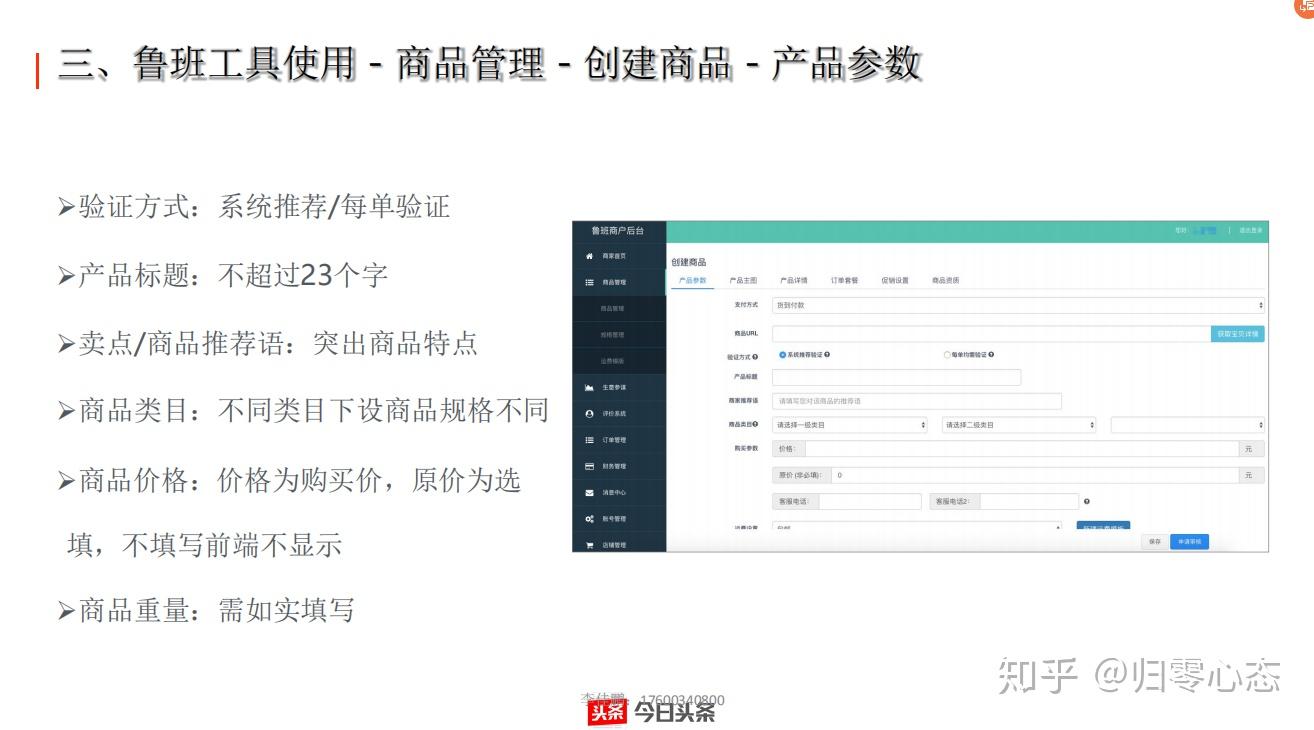
Task: Open the 请选择一级类目 dropdown
Action: click(850, 425)
